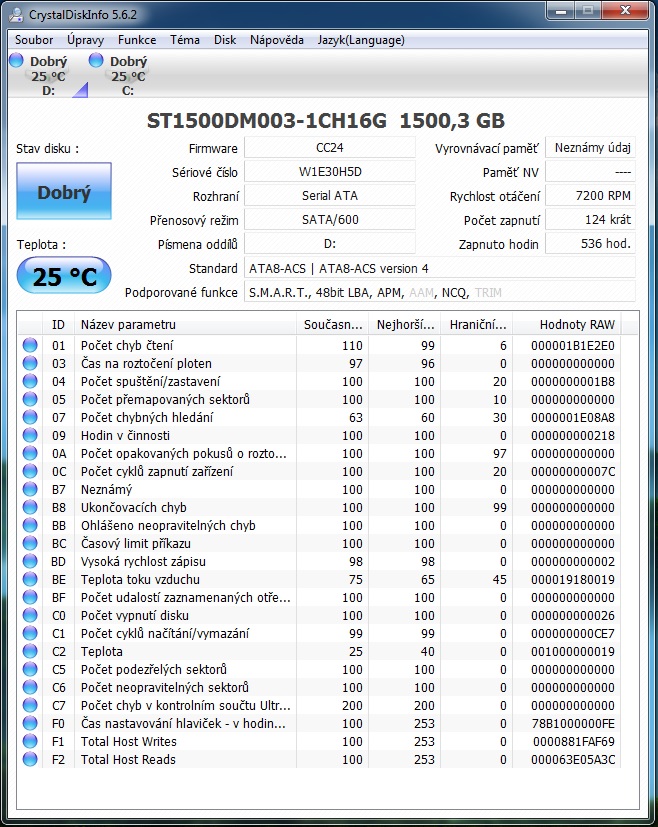Screen dimensions: 658x827
Task: Click the disk title ST1500DM003-1CH16G 1500,3 GB
Action: point(326,121)
